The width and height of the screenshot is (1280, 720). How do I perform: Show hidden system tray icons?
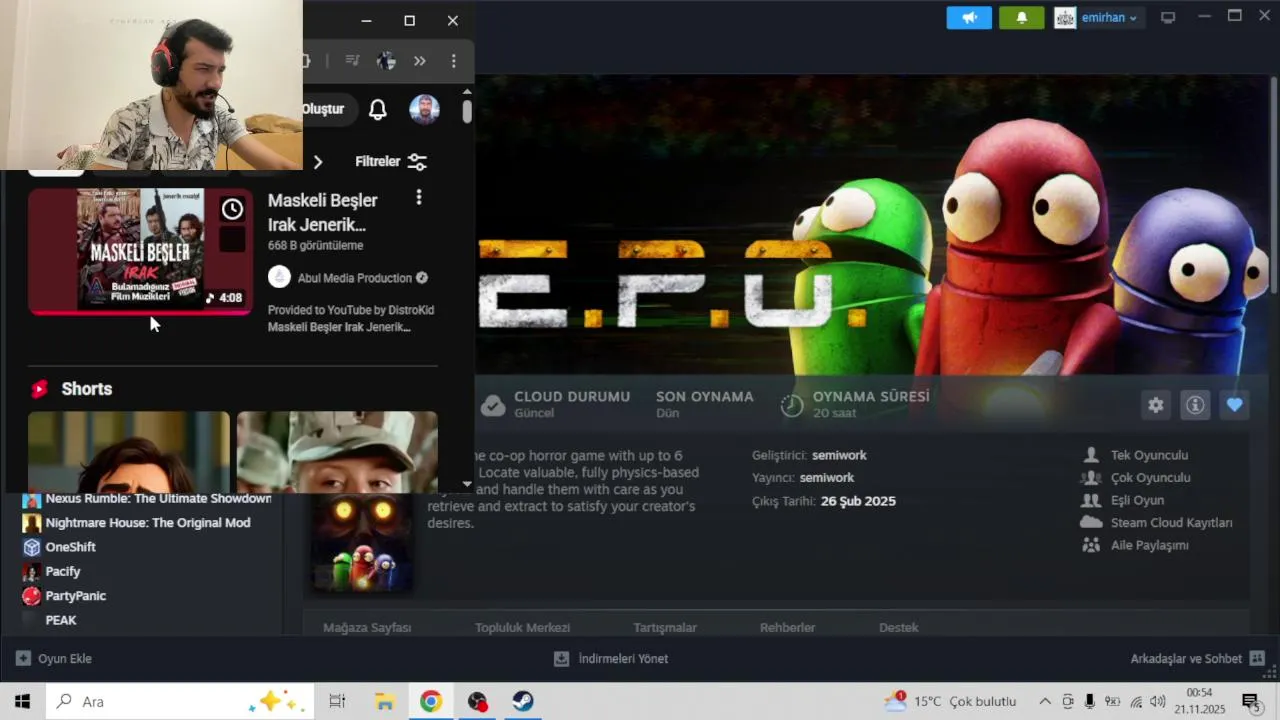(x=1045, y=701)
